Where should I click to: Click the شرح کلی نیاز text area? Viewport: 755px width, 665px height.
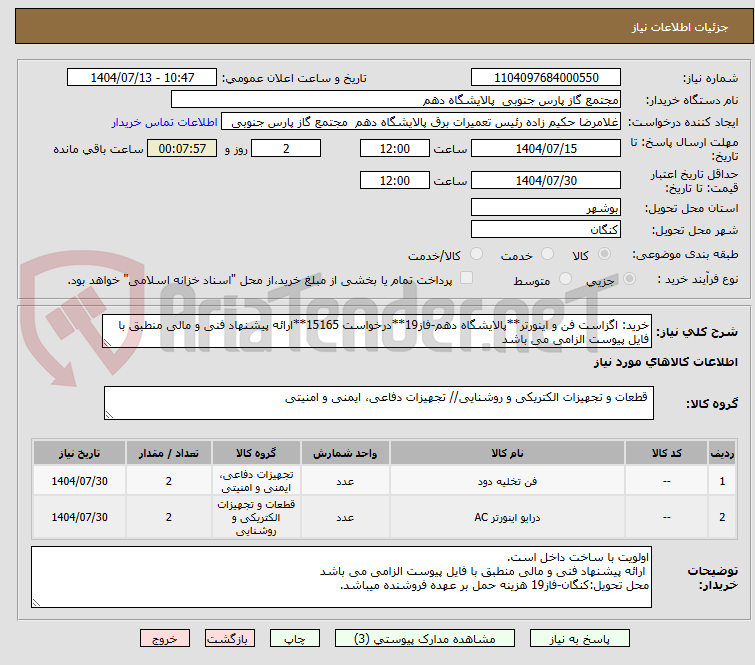click(x=377, y=331)
